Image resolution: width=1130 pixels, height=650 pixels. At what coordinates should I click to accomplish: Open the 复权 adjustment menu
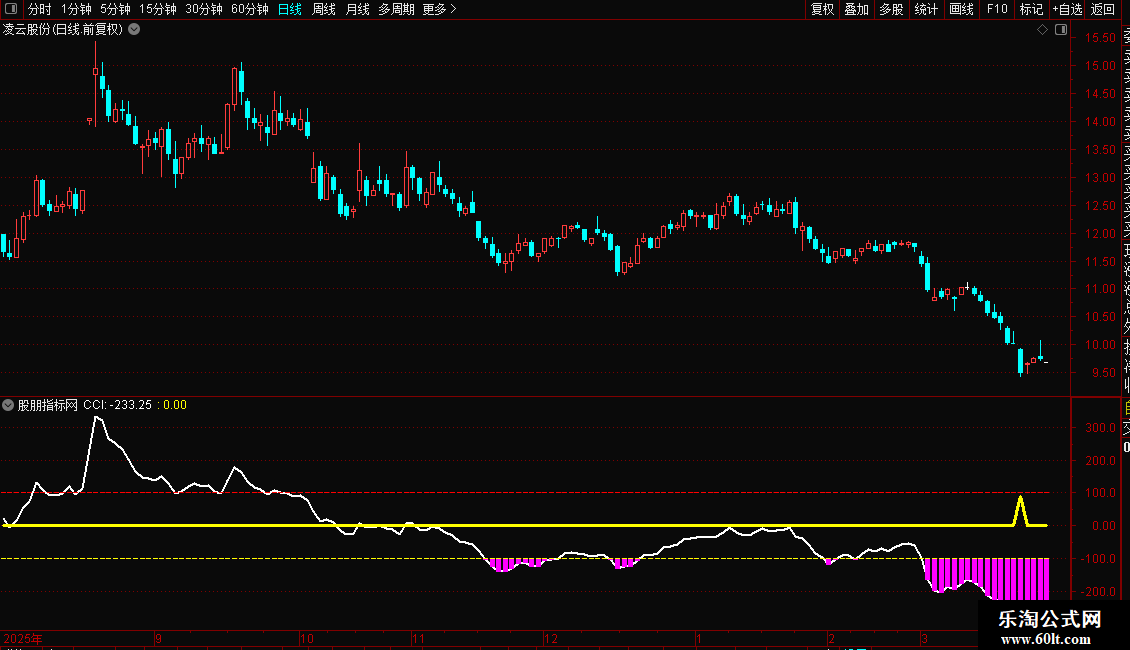(x=822, y=9)
